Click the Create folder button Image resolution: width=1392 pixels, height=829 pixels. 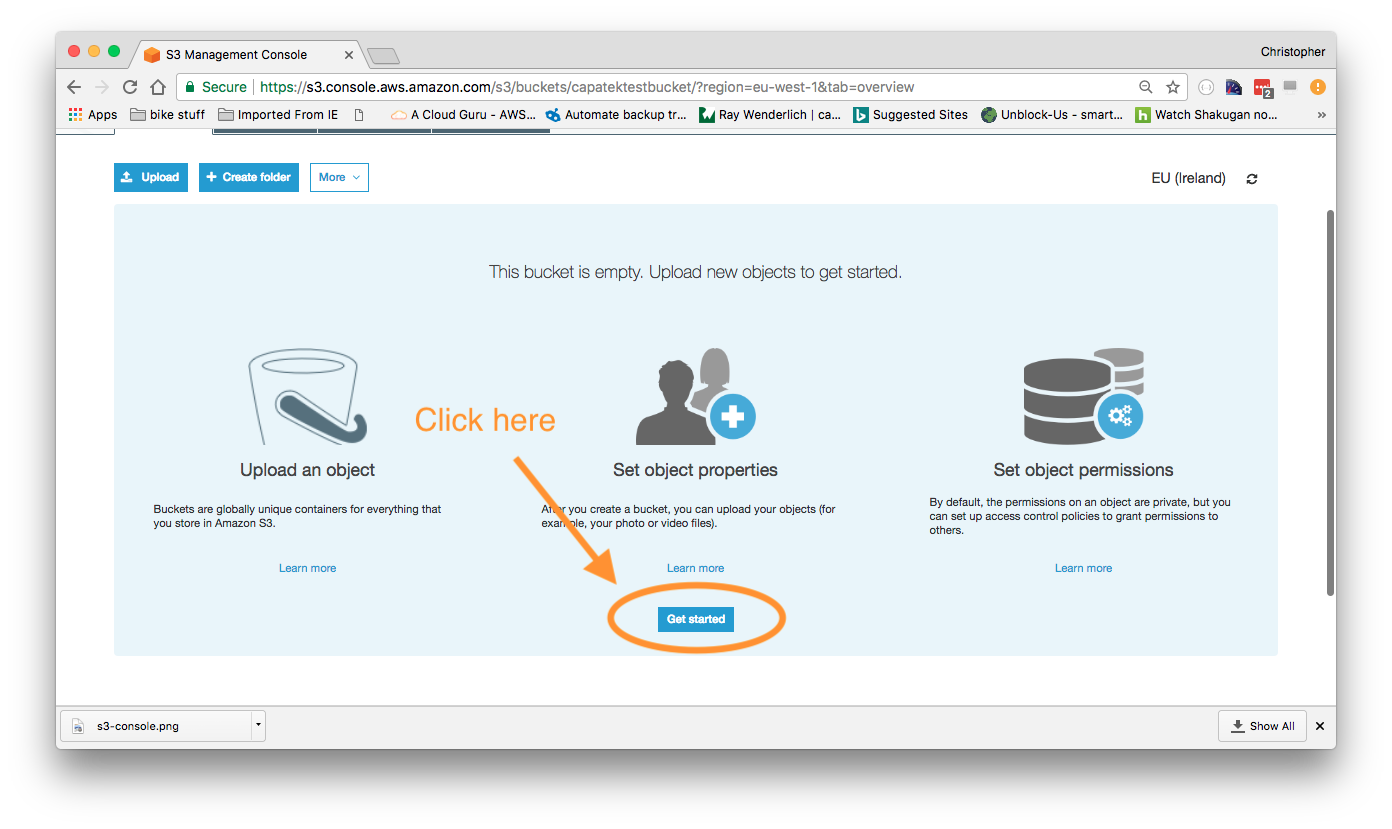coord(248,177)
